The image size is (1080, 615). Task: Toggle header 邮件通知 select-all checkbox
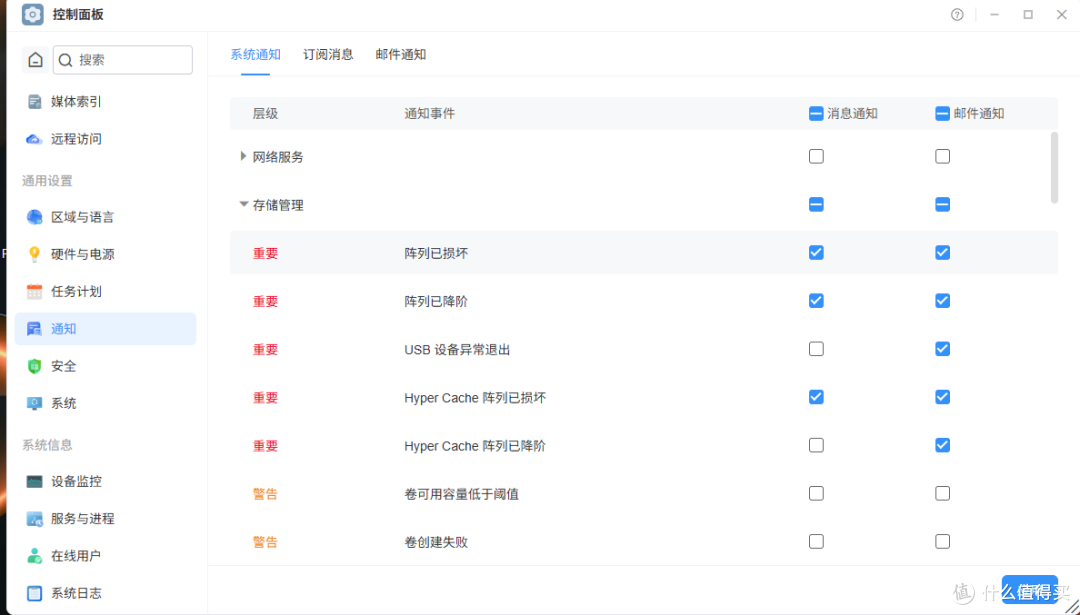(x=942, y=114)
